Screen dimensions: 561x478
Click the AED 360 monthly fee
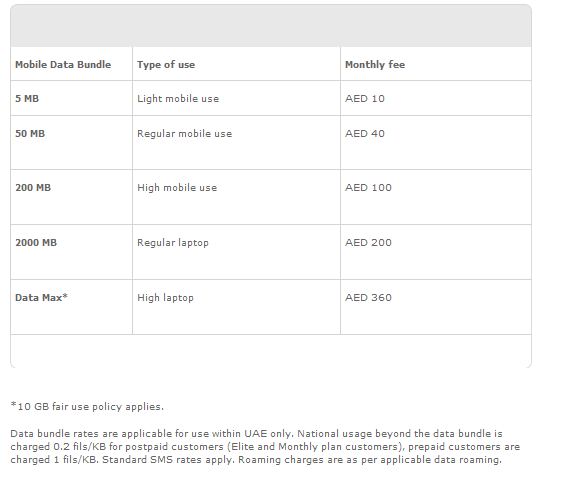click(x=368, y=297)
